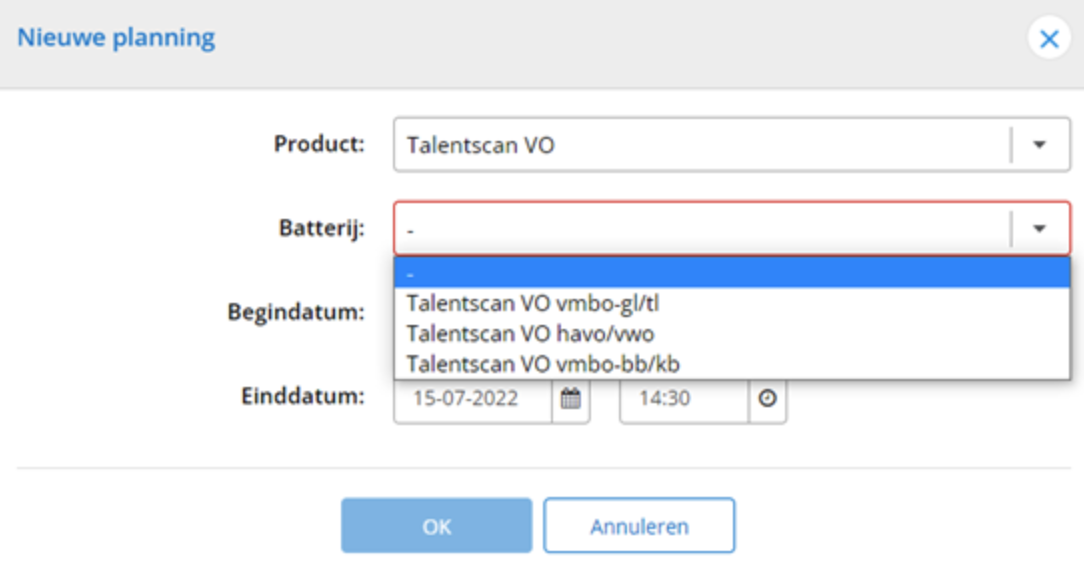1084x566 pixels.
Task: Click the Einddatum label
Action: pos(302,396)
